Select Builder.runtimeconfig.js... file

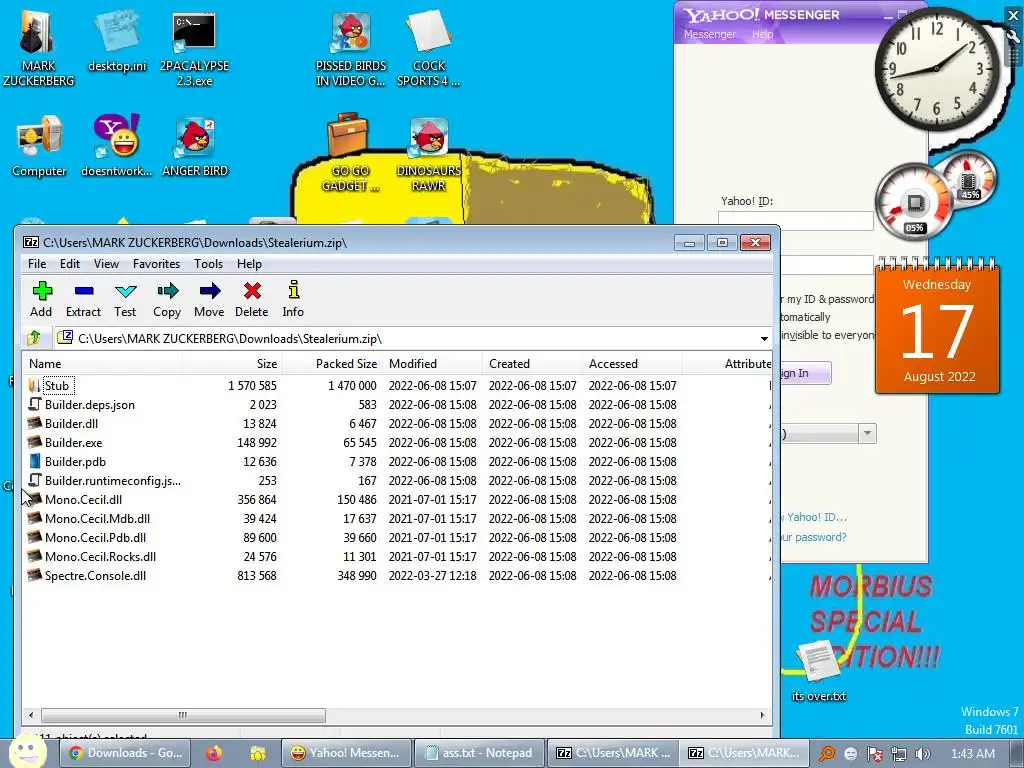click(x=397, y=481)
